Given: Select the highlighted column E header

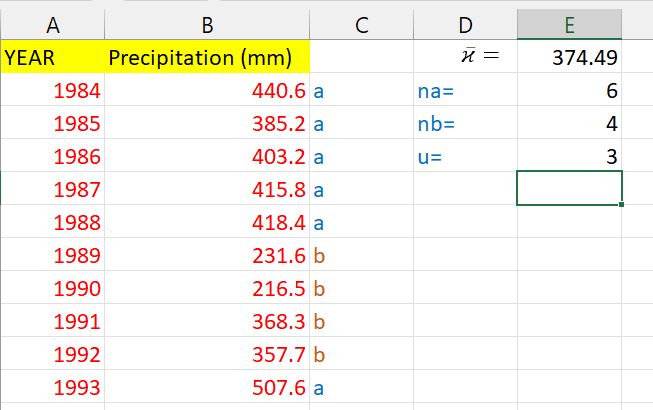Looking at the screenshot, I should point(569,26).
